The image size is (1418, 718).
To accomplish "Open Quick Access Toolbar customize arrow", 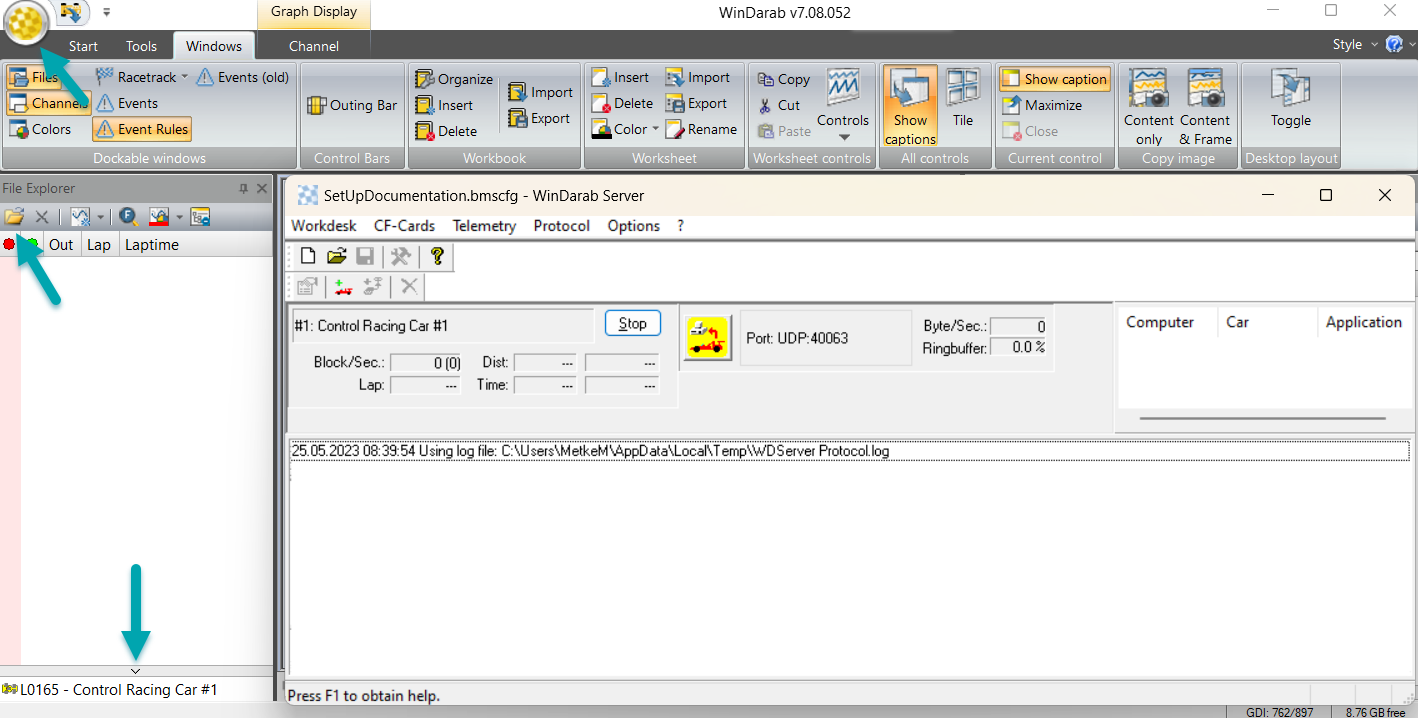I will point(107,13).
